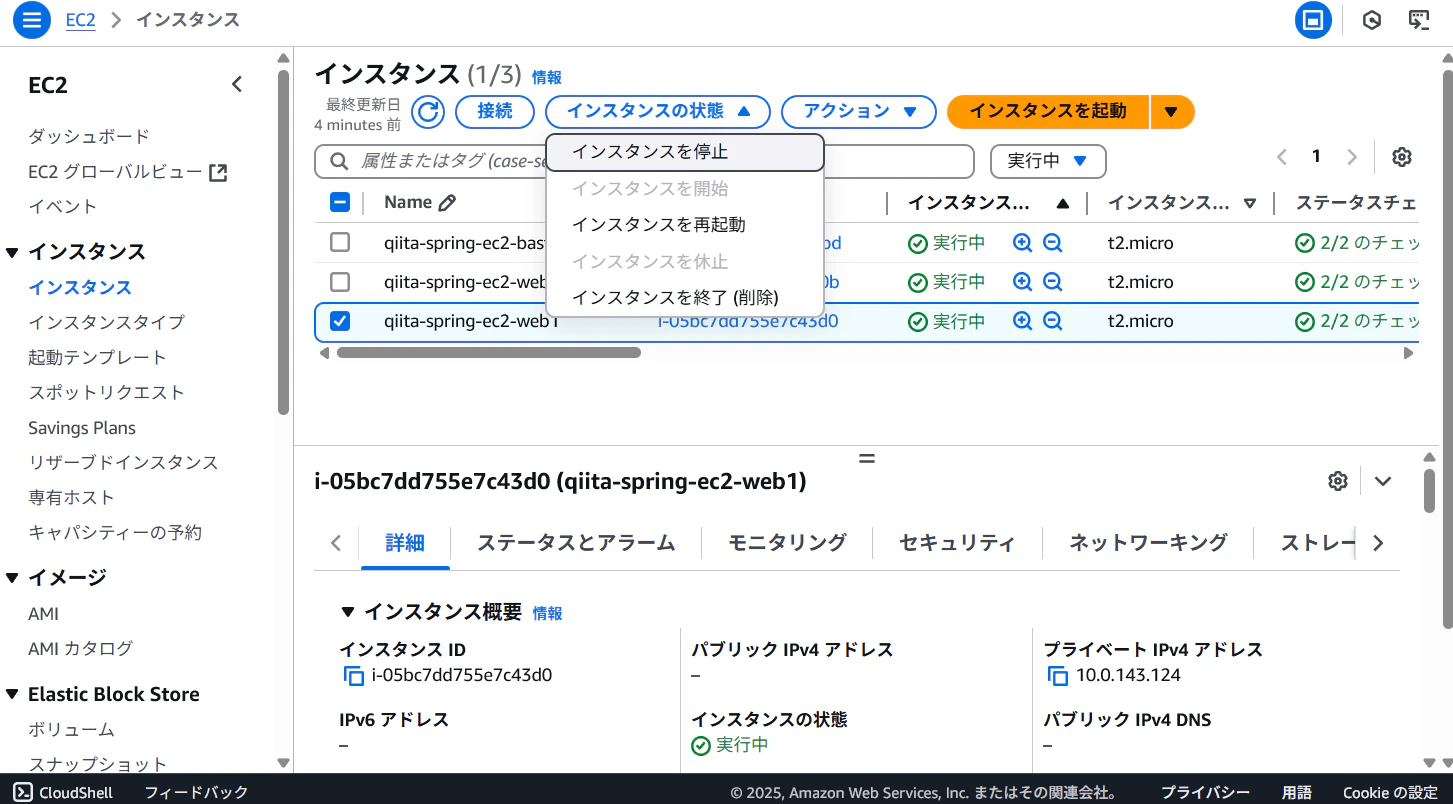Screen dimensions: 1453x804
Task: Open the hamburger navigation menu
Action: [32, 20]
